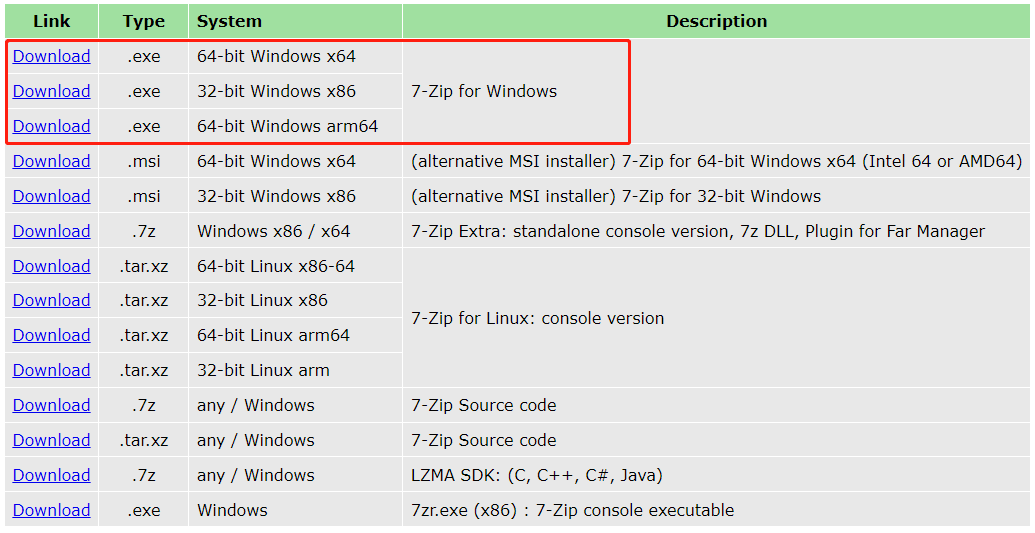Viewport: 1035px width, 533px height.
Task: Click the Type column header
Action: 144,21
